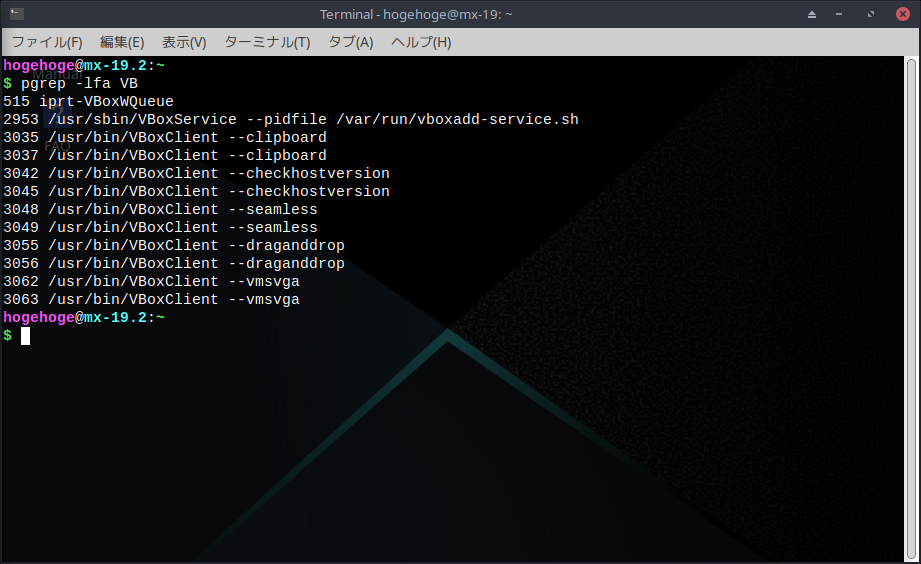Viewport: 921px width, 564px height.
Task: Click the terminal icon in the title bar
Action: pos(17,14)
